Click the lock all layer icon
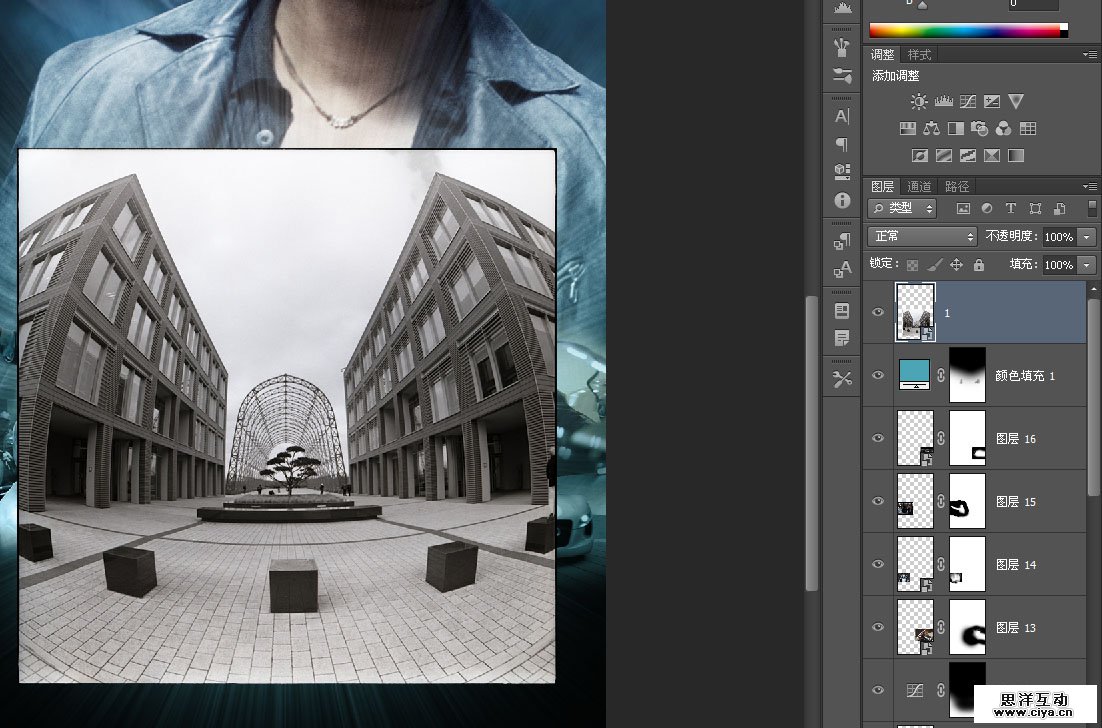This screenshot has height=728, width=1102. click(x=978, y=265)
